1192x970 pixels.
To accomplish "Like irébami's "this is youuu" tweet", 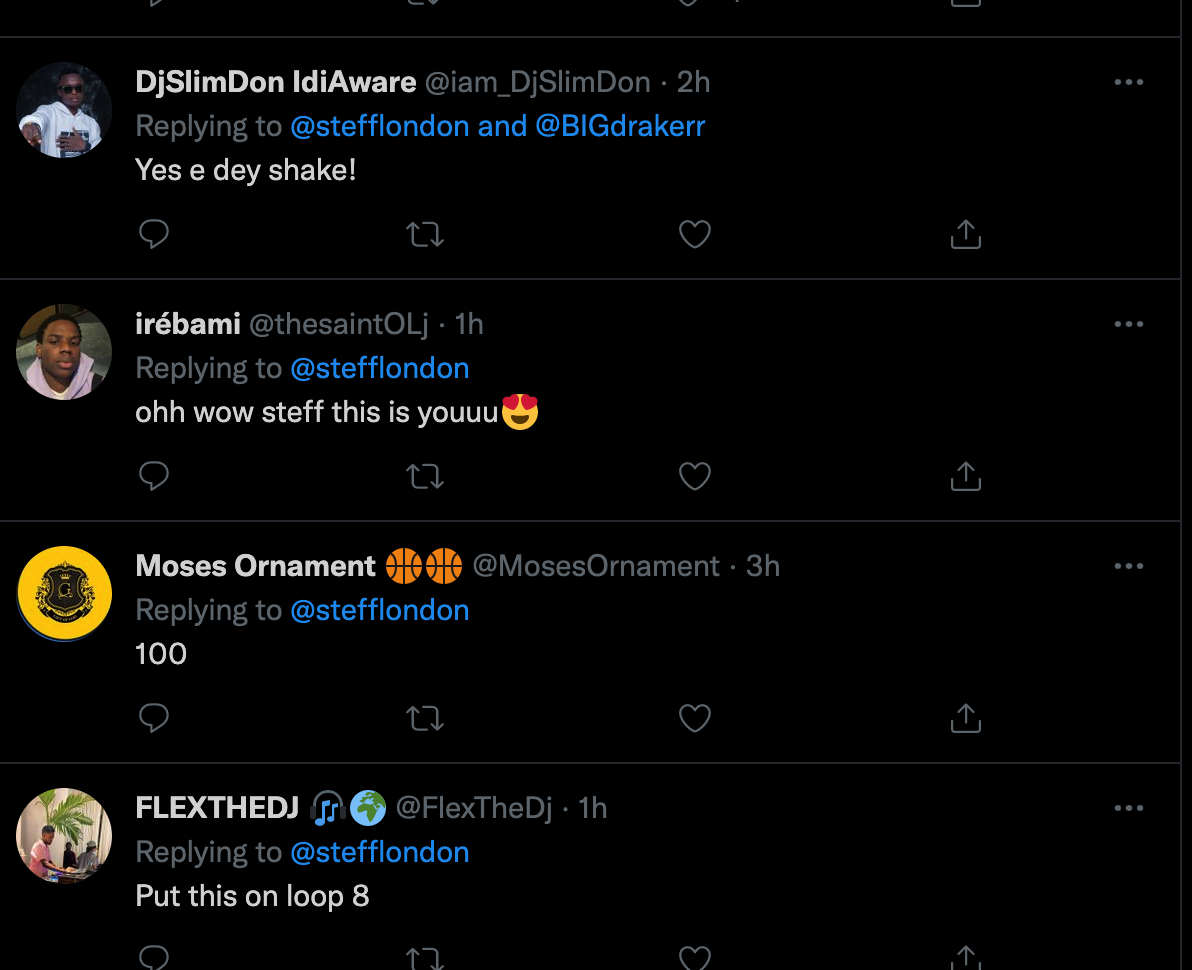I will point(695,476).
